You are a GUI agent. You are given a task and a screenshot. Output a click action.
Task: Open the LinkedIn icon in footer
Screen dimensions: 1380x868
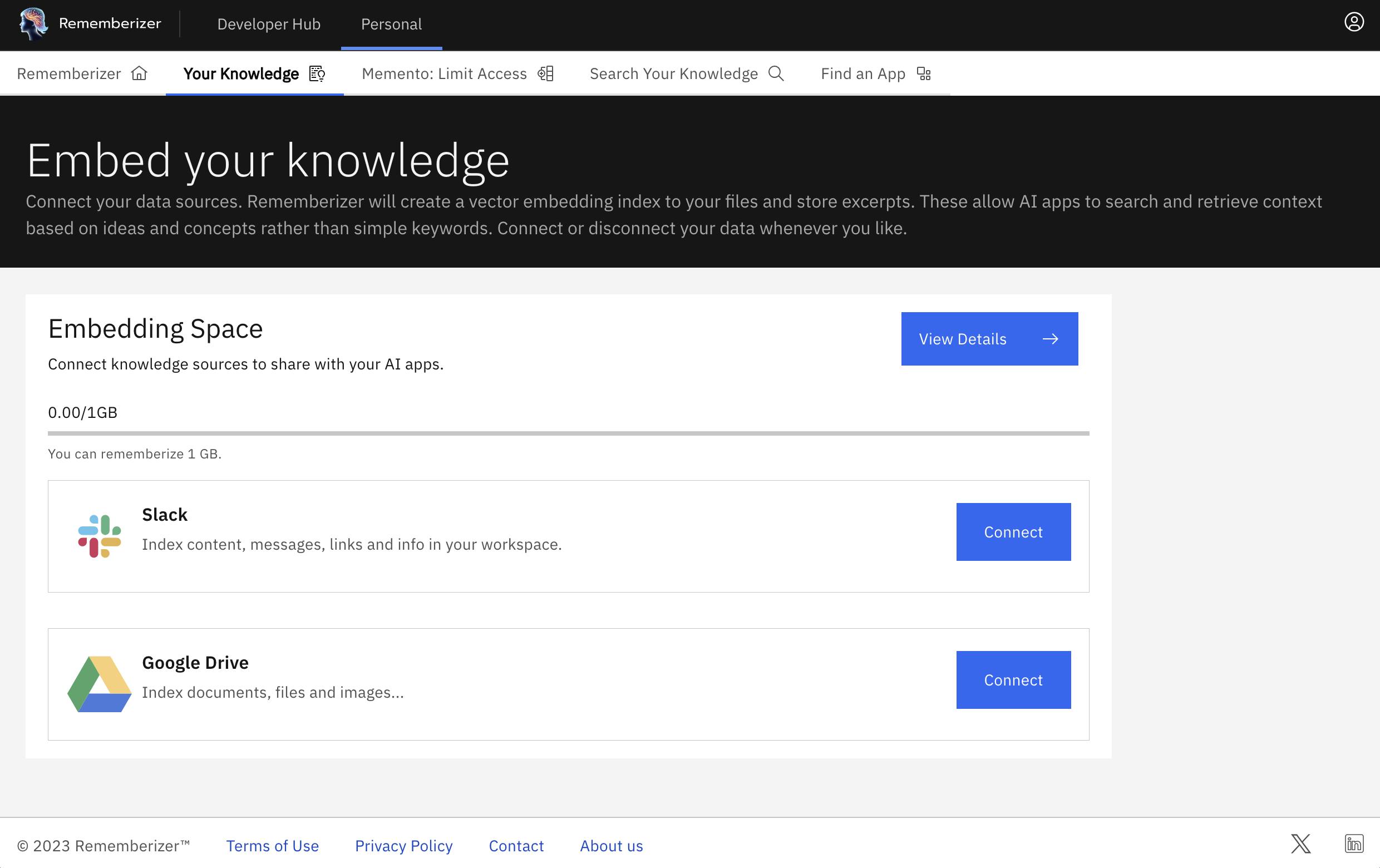point(1355,844)
